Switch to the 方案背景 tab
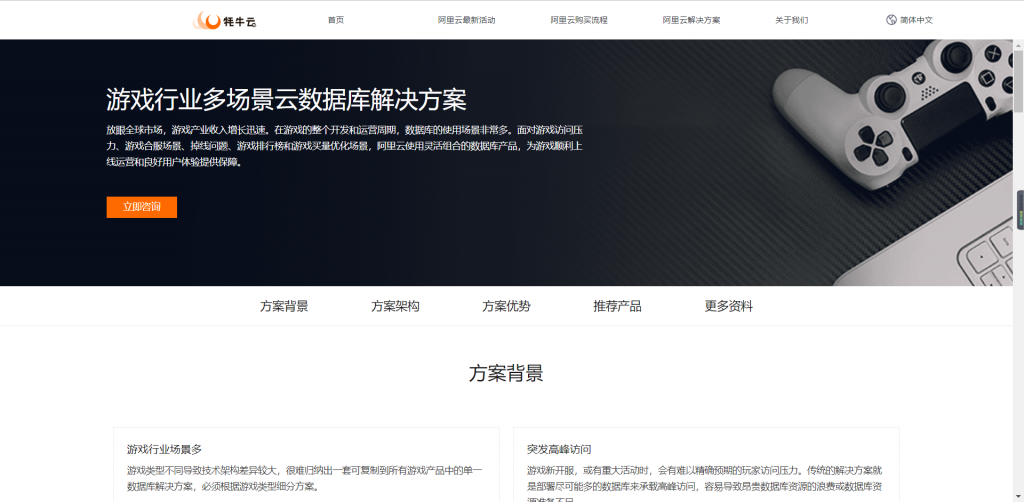Image resolution: width=1024 pixels, height=502 pixels. (284, 306)
